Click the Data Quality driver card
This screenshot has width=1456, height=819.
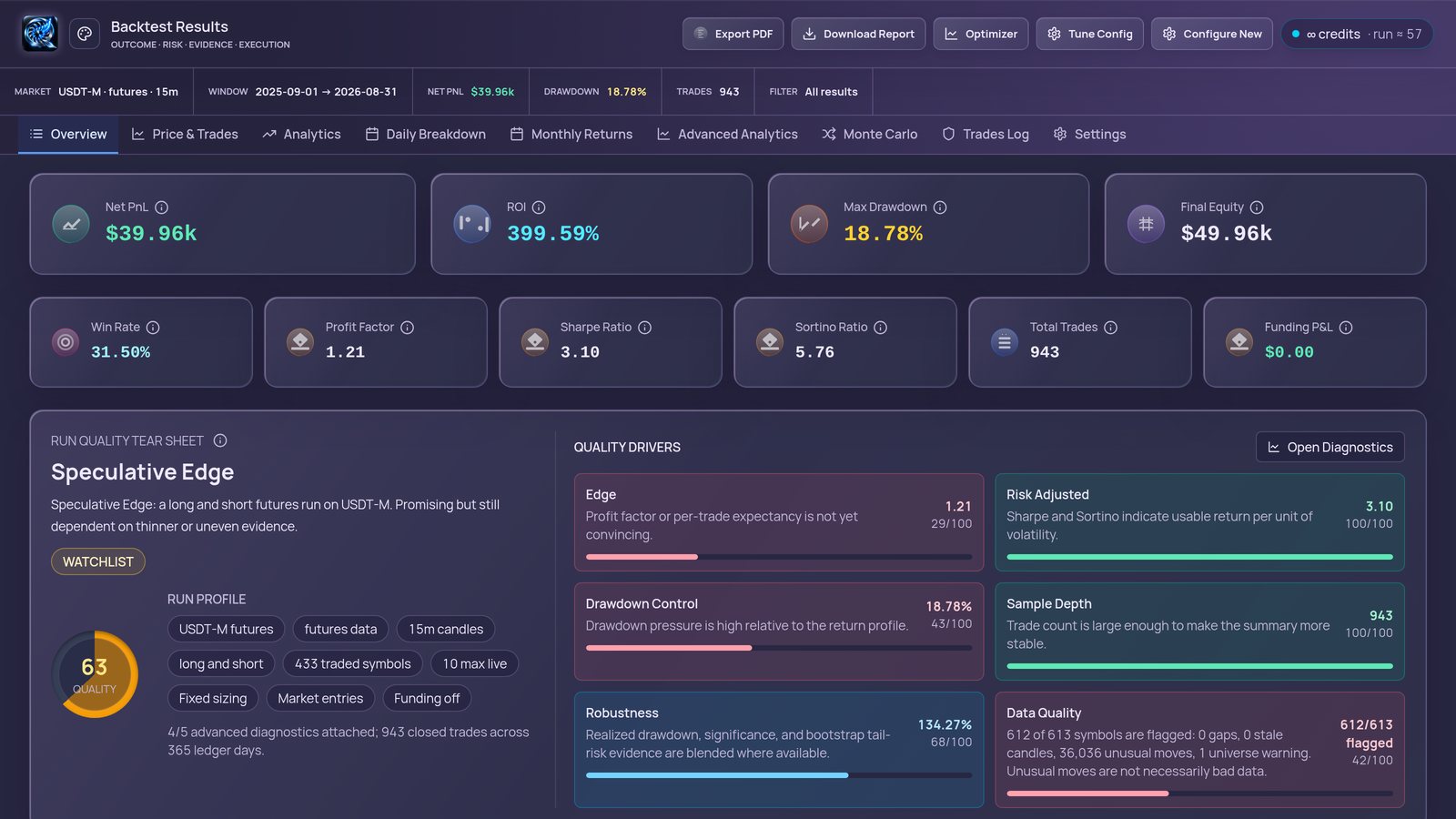click(1199, 750)
